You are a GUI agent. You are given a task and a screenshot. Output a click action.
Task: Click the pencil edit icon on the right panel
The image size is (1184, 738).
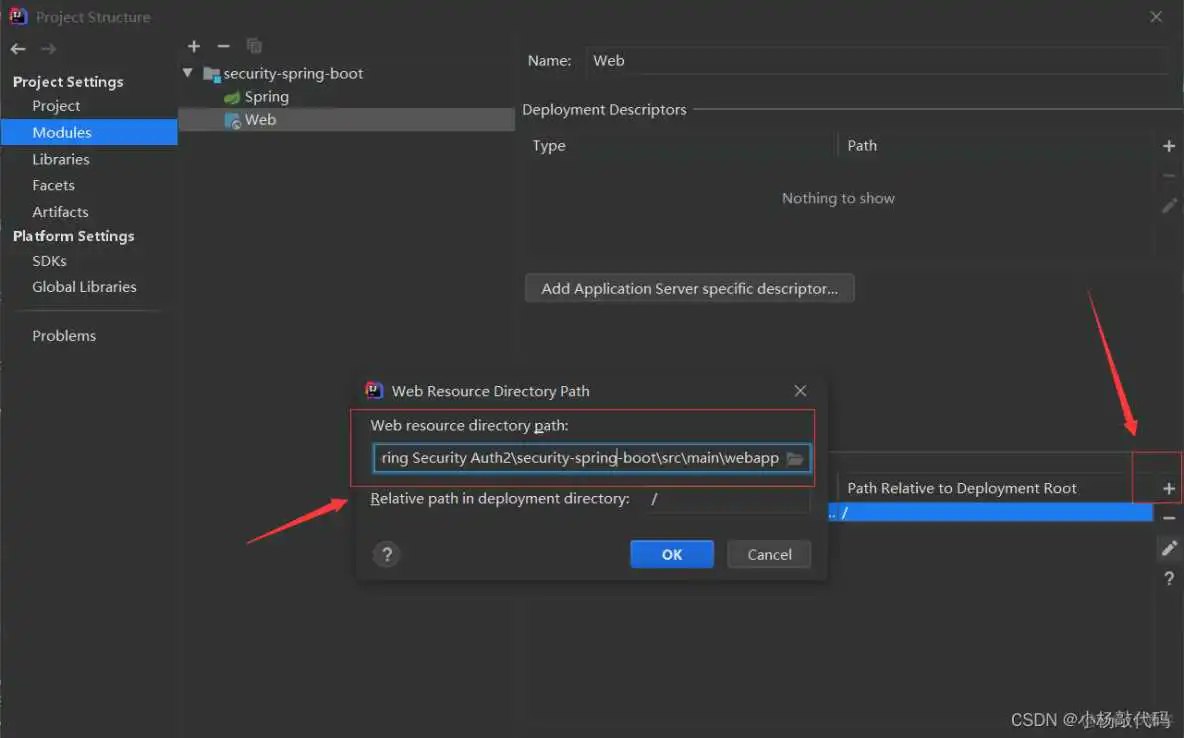coord(1169,548)
